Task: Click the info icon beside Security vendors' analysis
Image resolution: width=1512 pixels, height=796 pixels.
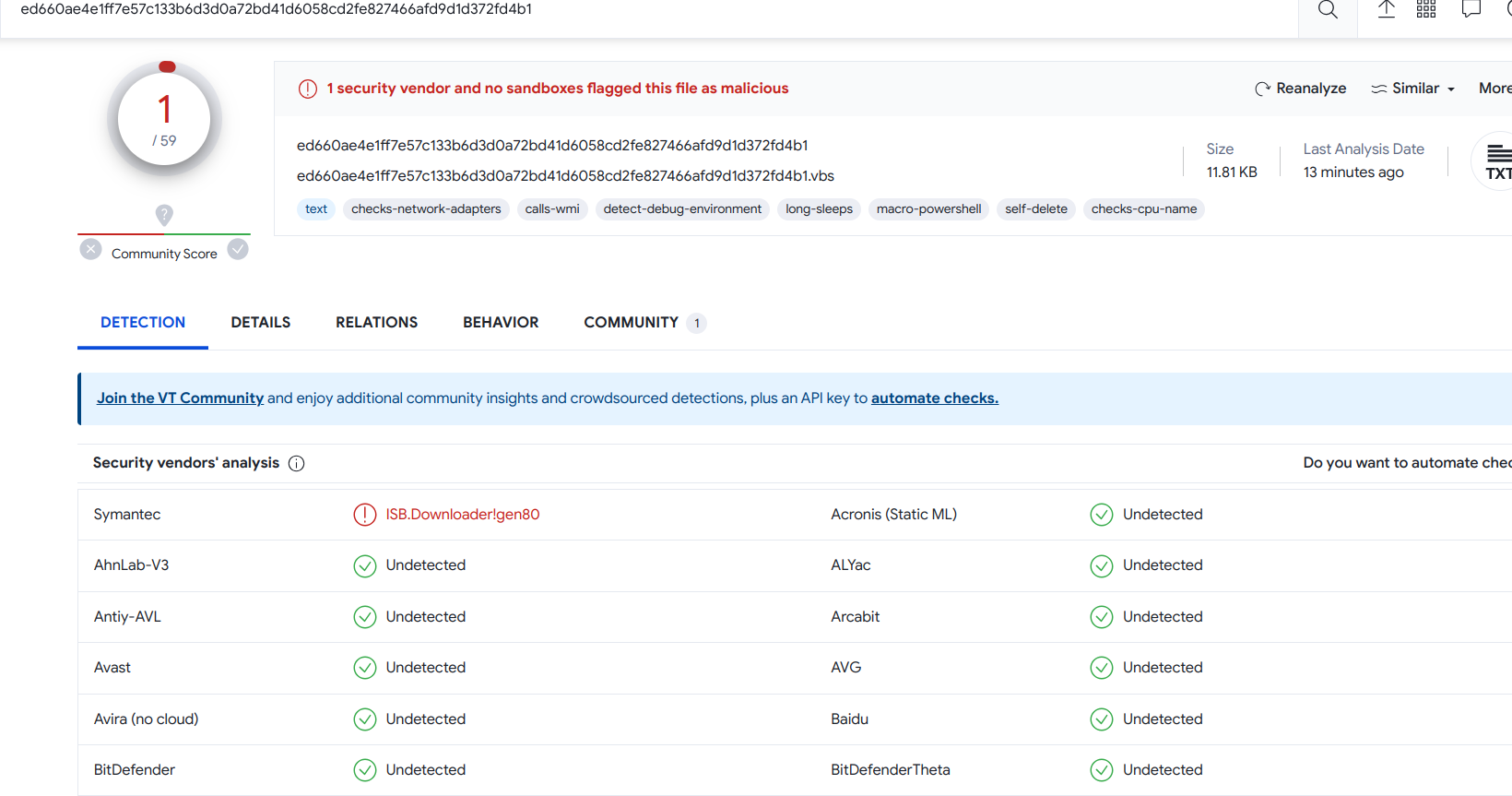Action: (x=297, y=463)
